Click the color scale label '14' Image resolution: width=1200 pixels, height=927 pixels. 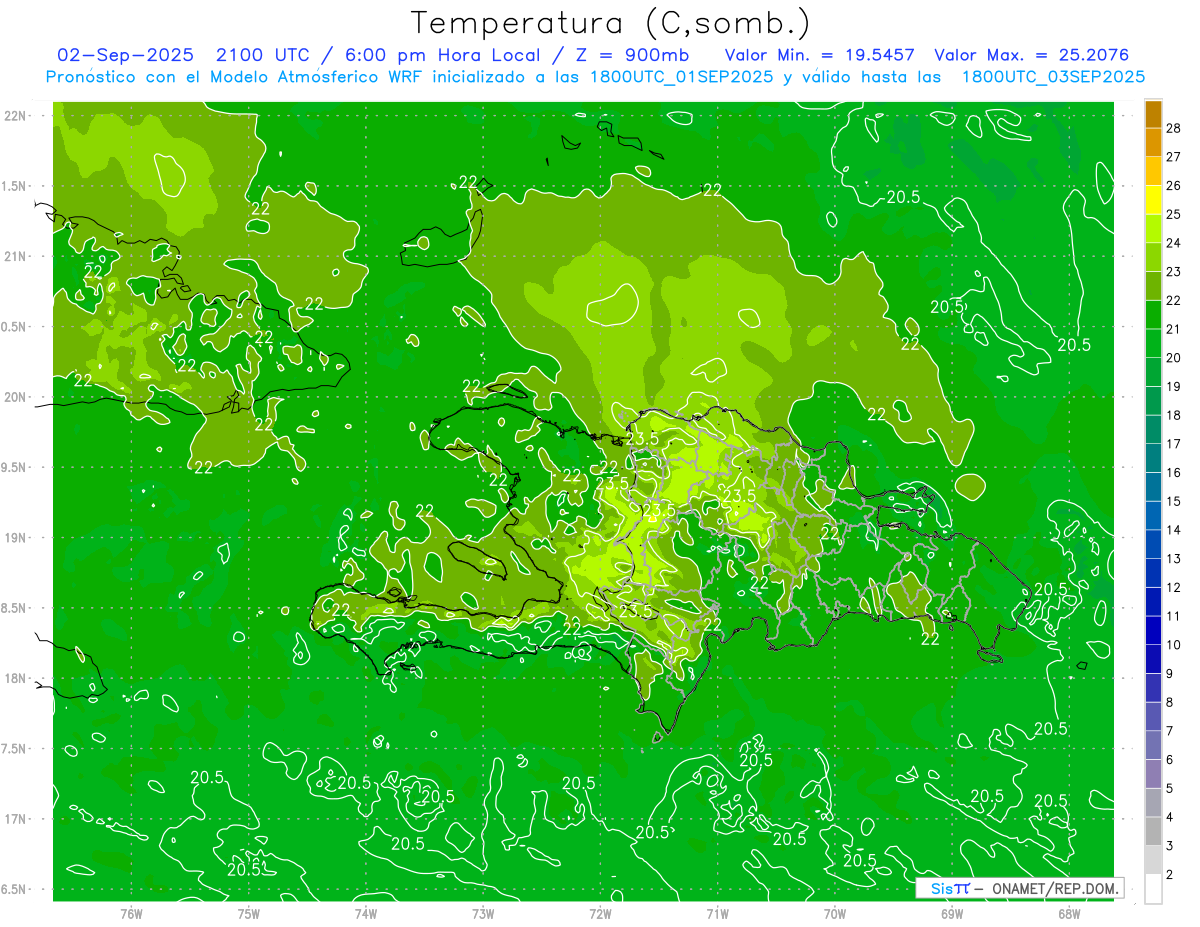[x=1175, y=530]
